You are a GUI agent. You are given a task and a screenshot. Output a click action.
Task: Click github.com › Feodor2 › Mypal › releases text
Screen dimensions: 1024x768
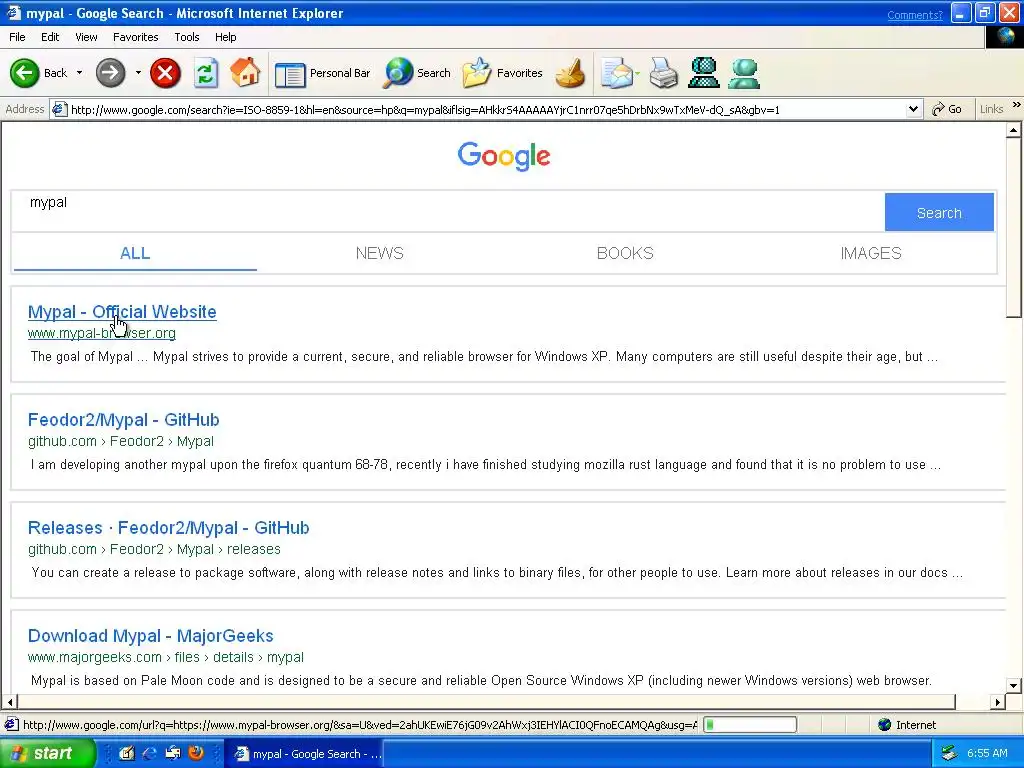pos(154,549)
